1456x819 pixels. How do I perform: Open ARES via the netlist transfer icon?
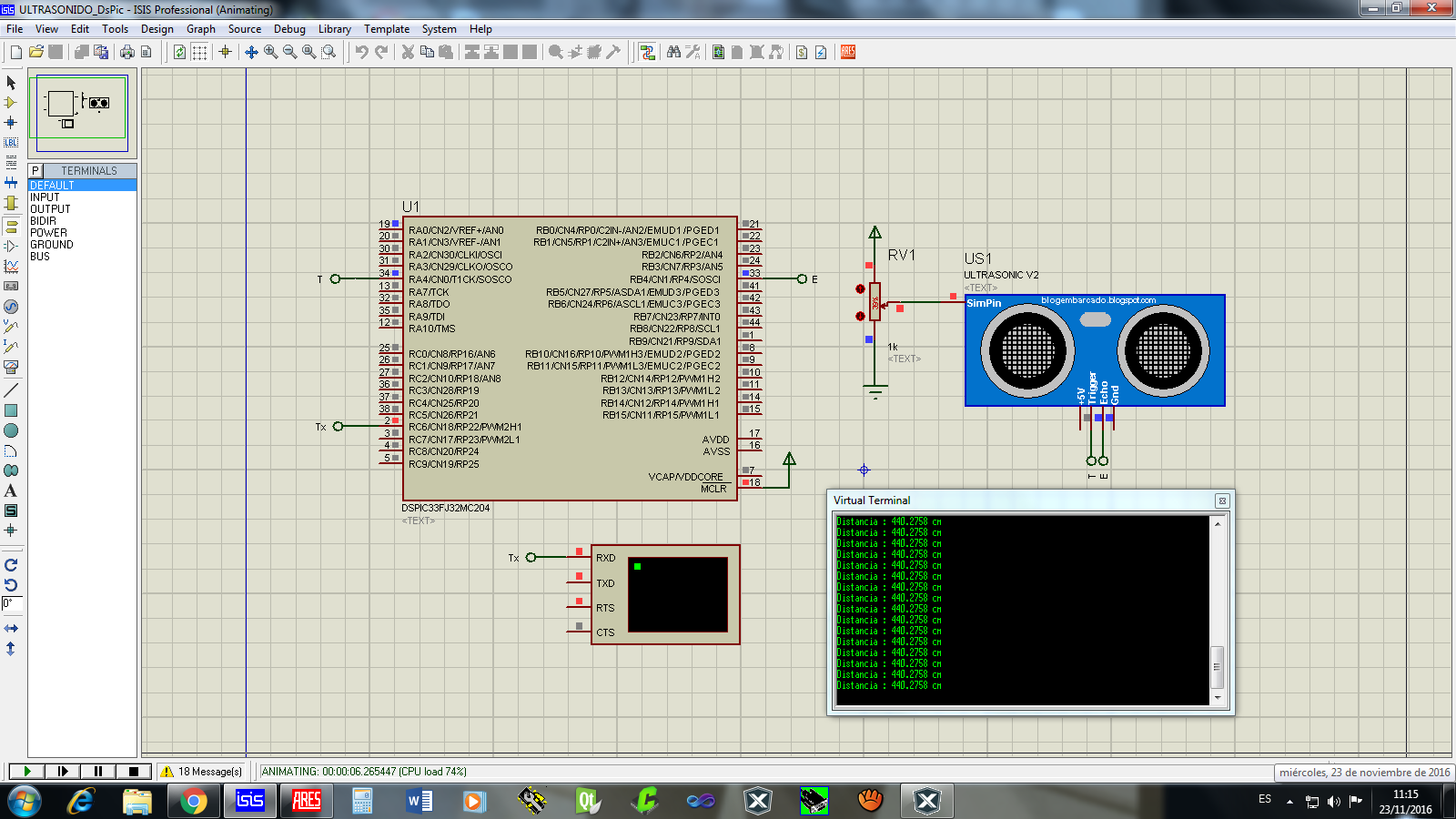pyautogui.click(x=846, y=52)
